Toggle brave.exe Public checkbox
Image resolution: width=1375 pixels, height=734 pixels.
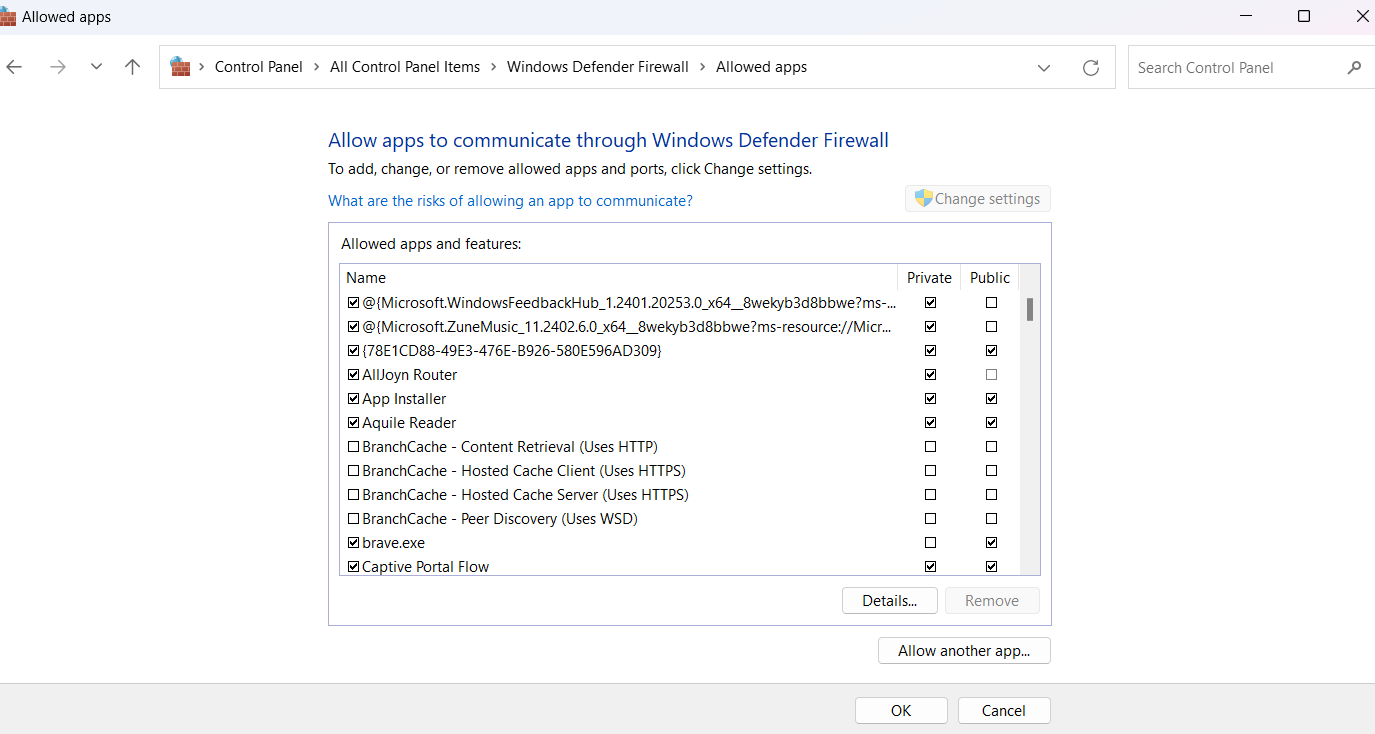click(x=991, y=543)
